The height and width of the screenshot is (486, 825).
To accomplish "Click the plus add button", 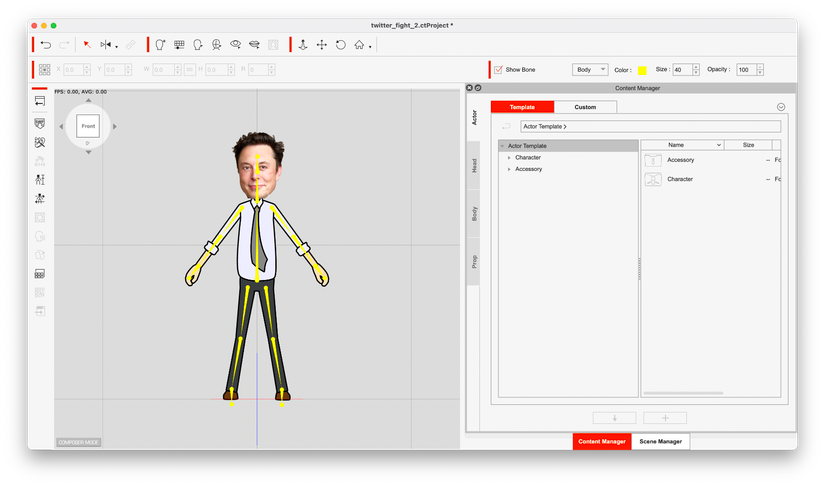I will point(665,418).
